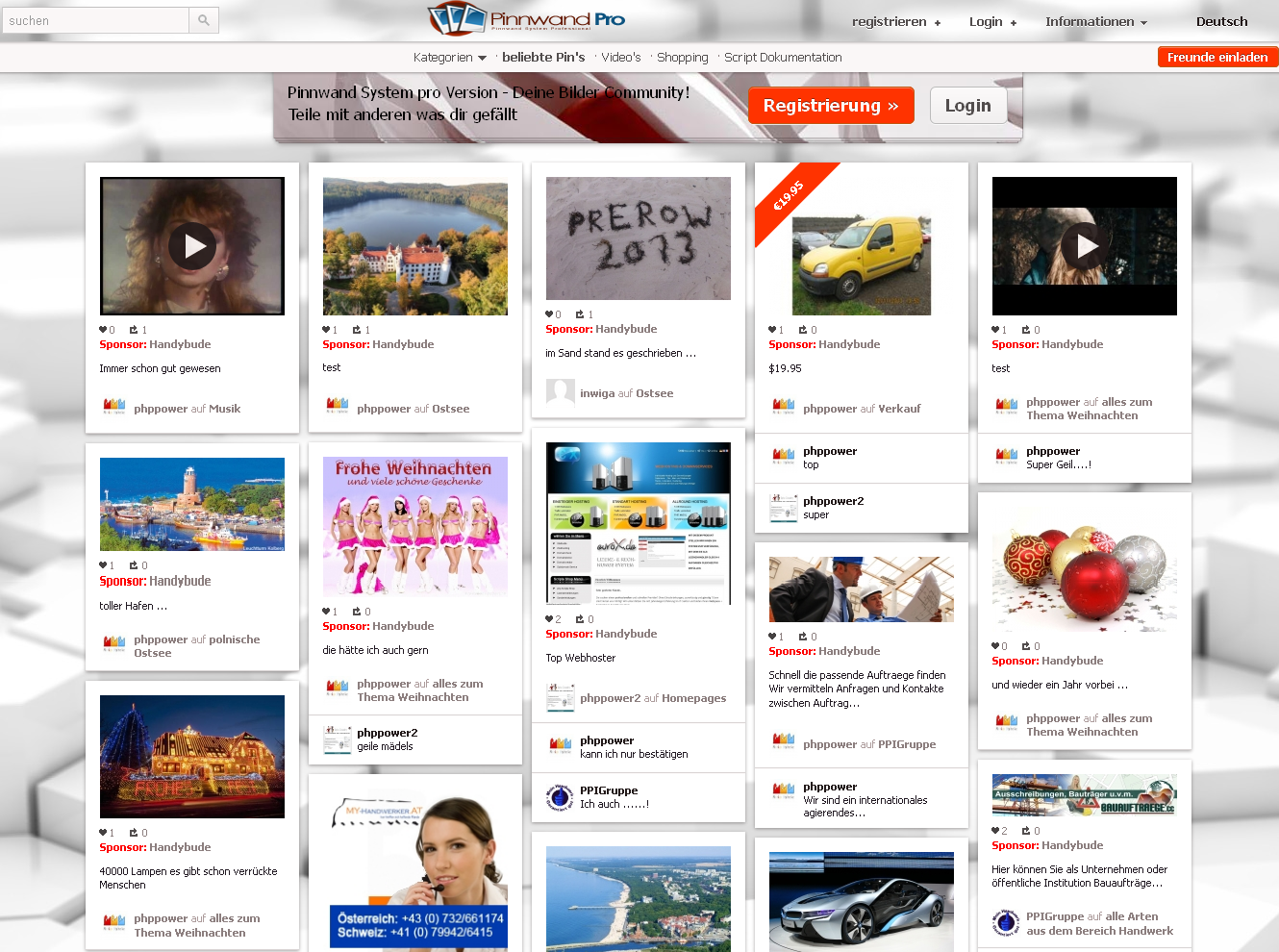Expand the registrieren menu

[895, 21]
